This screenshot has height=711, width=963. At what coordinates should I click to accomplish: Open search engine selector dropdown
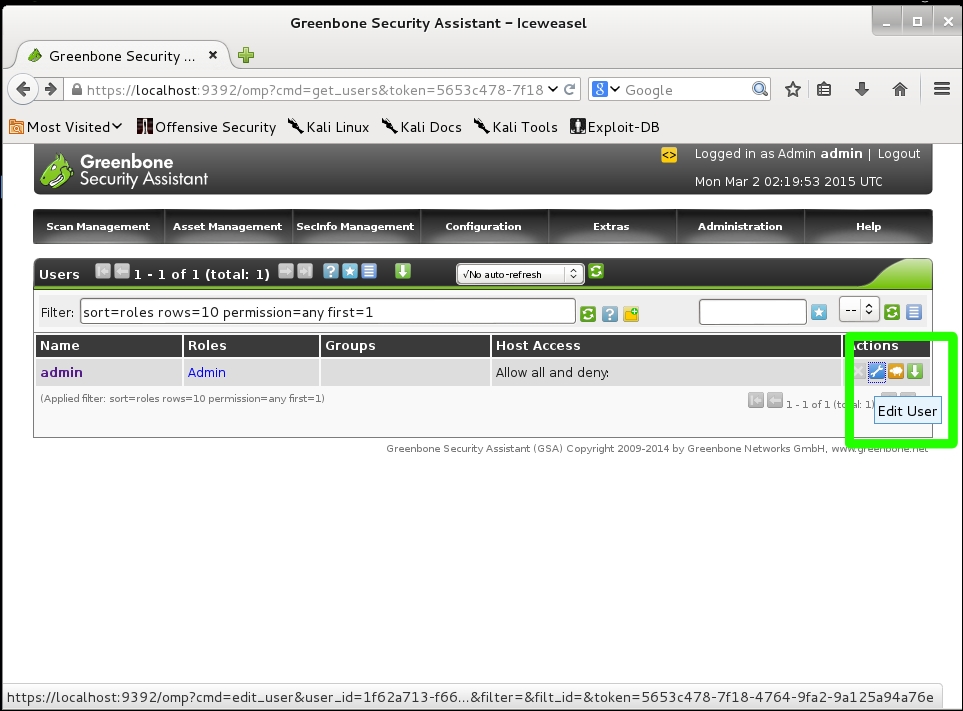[x=606, y=90]
